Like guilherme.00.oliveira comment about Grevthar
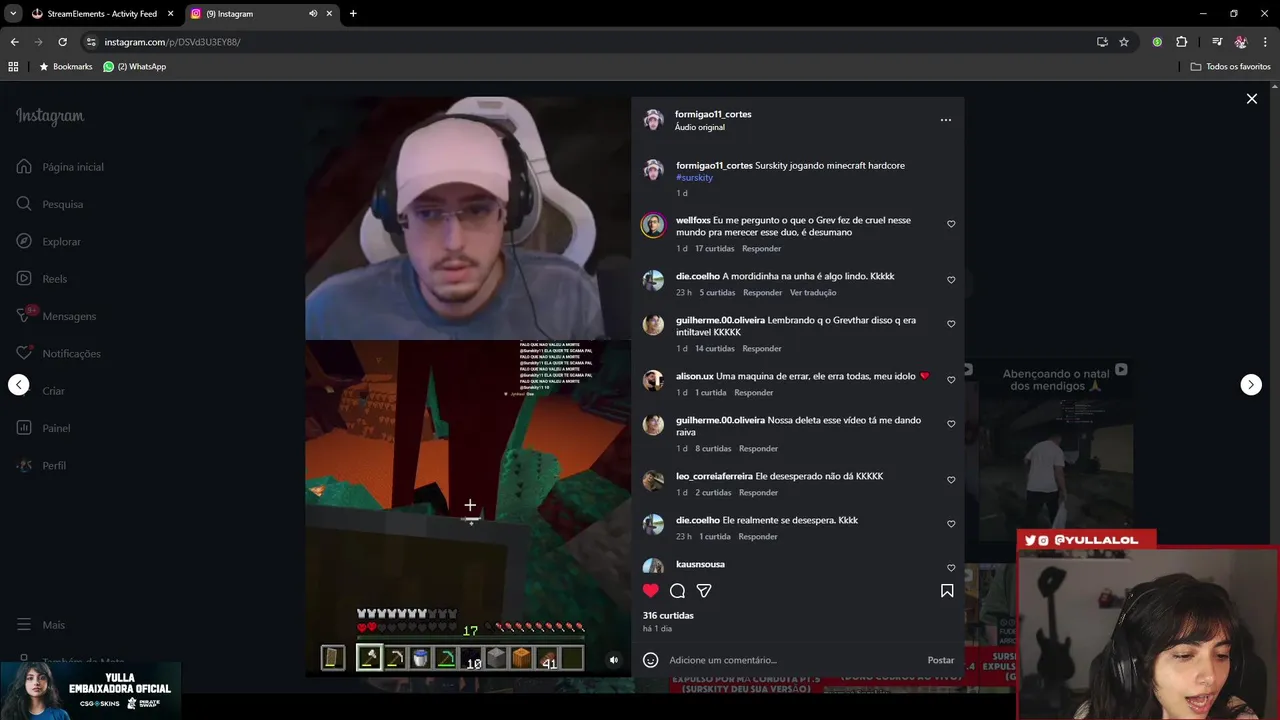The image size is (1280, 720). click(951, 324)
